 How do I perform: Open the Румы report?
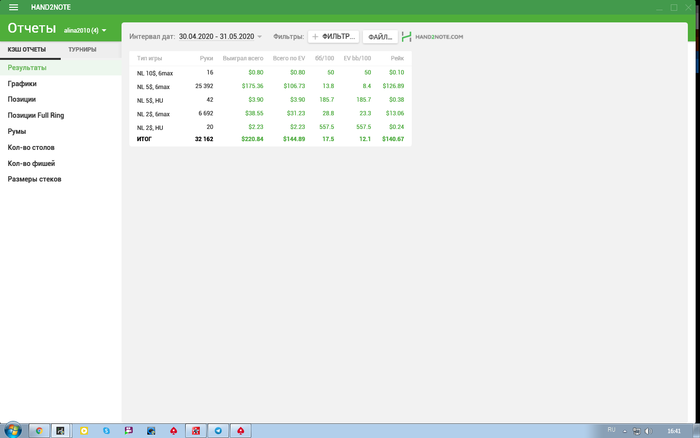pyautogui.click(x=61, y=131)
